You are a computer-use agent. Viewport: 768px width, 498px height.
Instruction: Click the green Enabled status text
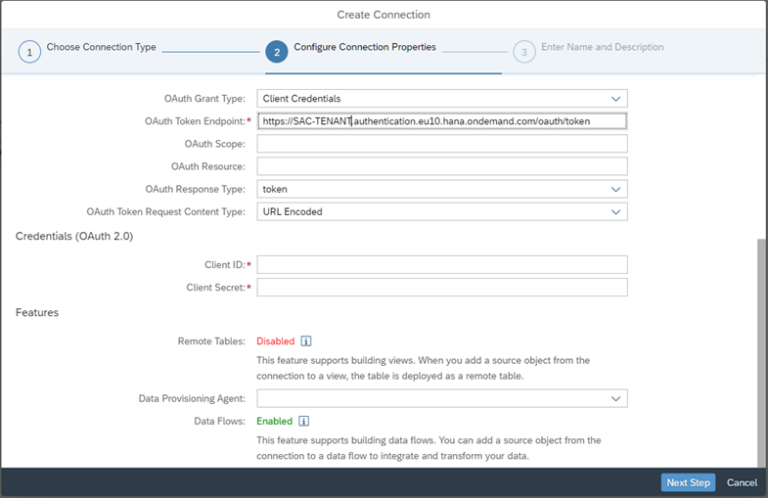(x=274, y=421)
